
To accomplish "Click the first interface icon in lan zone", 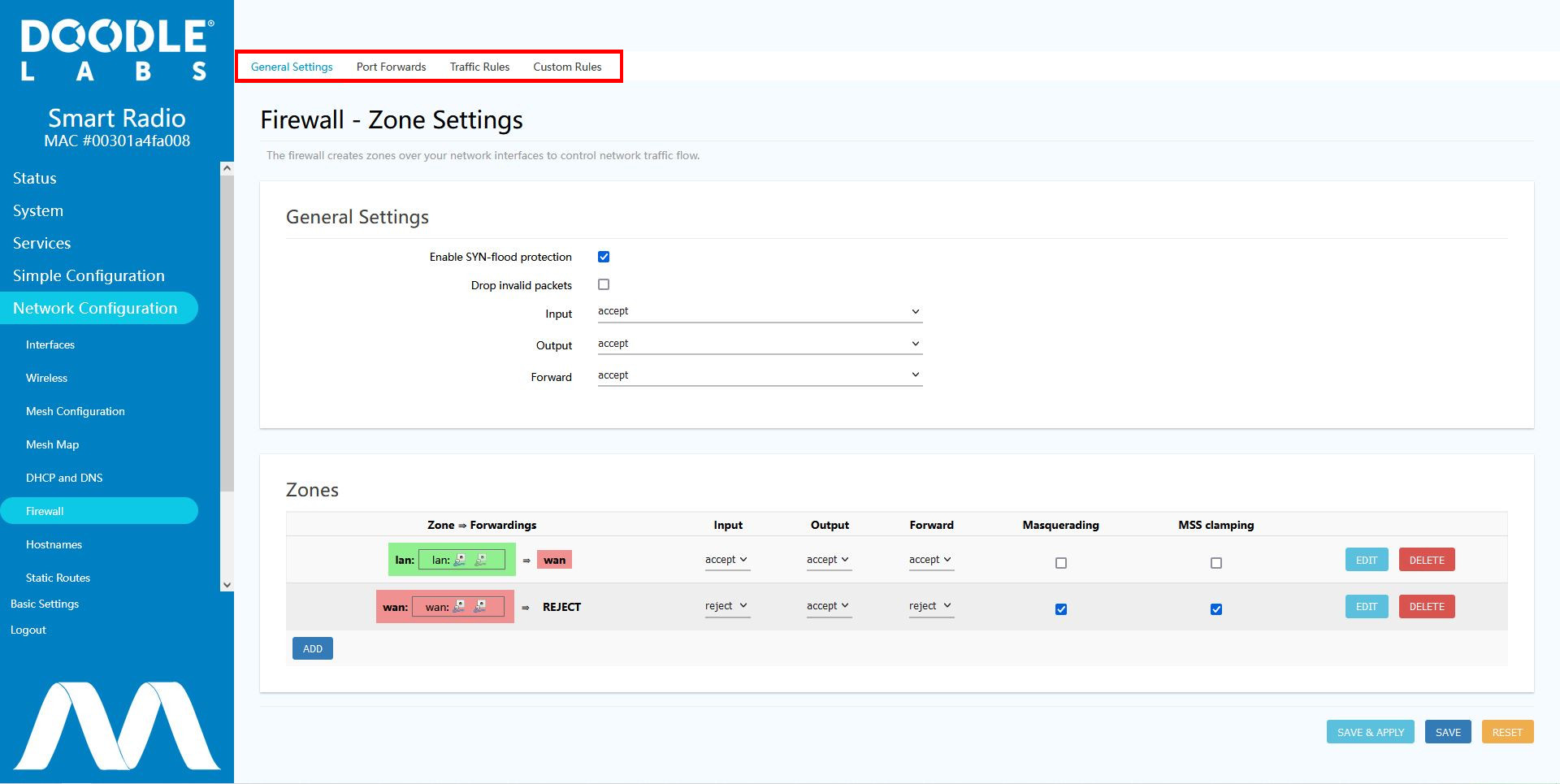I will tap(460, 560).
